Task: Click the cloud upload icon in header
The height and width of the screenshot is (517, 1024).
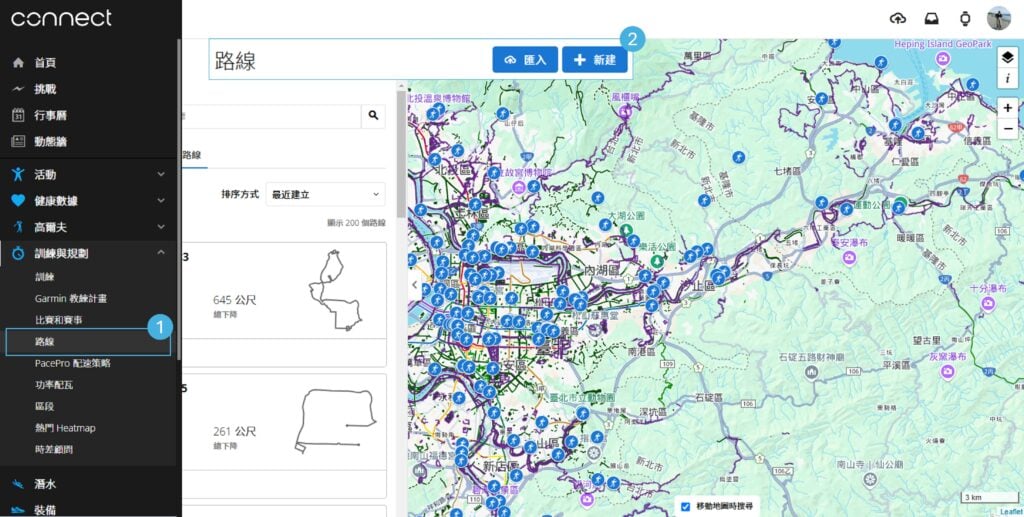Action: pos(898,18)
